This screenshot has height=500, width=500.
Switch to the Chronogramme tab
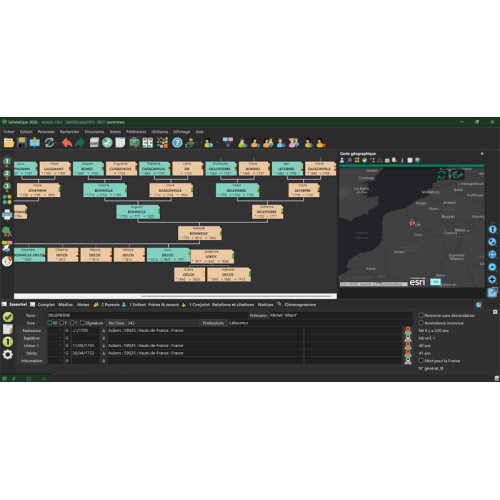pos(300,304)
